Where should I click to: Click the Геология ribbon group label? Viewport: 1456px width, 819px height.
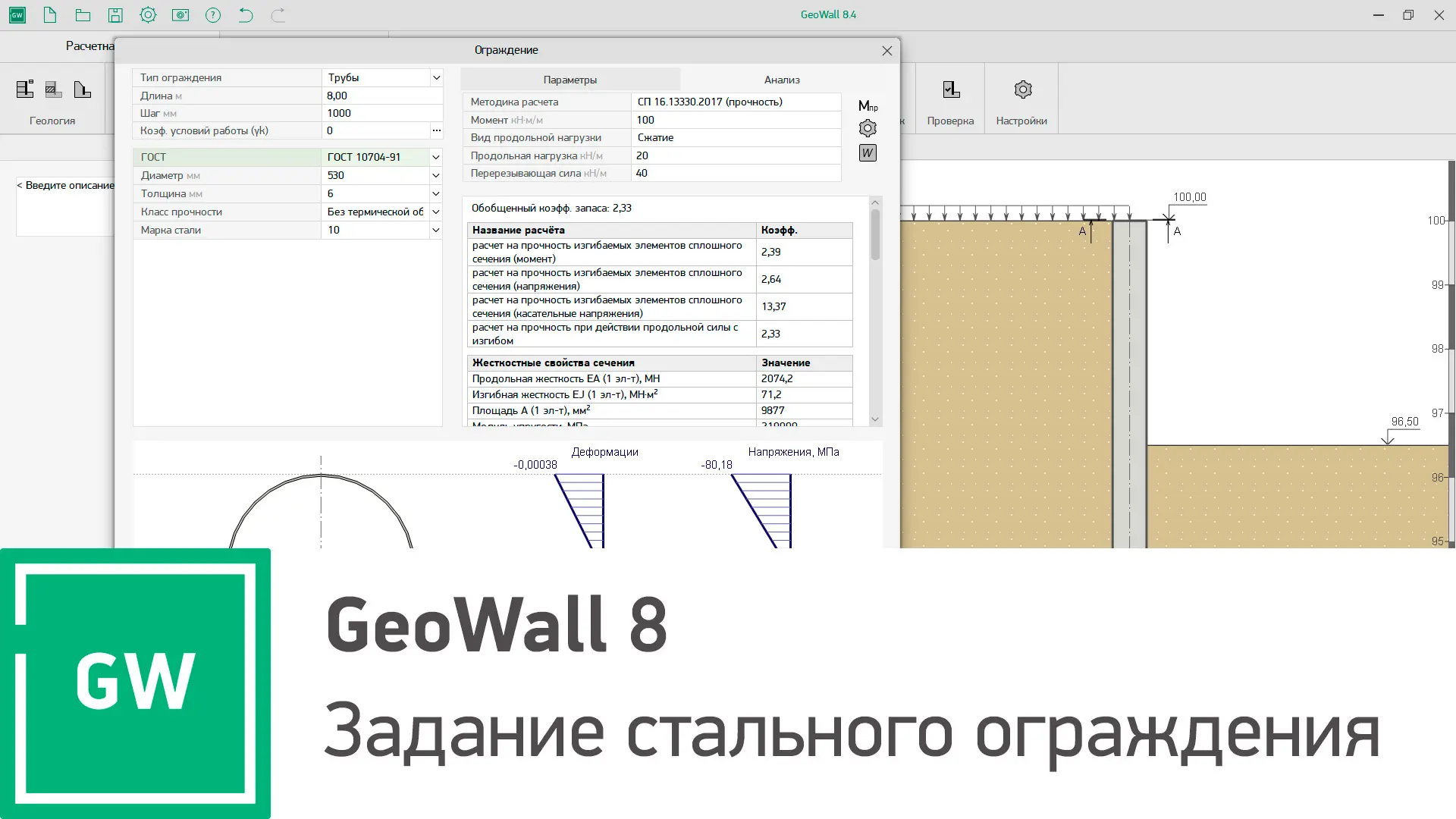coord(52,121)
